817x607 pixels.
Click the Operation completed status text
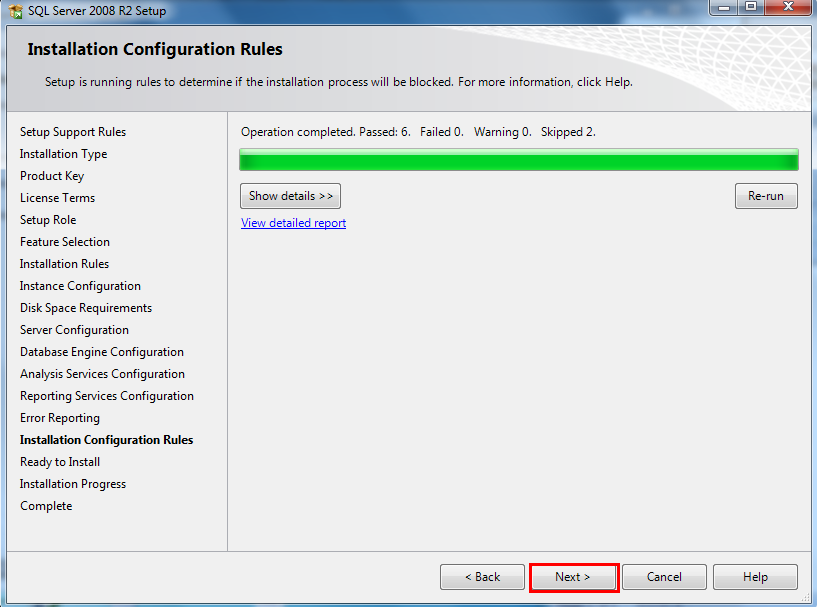point(418,132)
